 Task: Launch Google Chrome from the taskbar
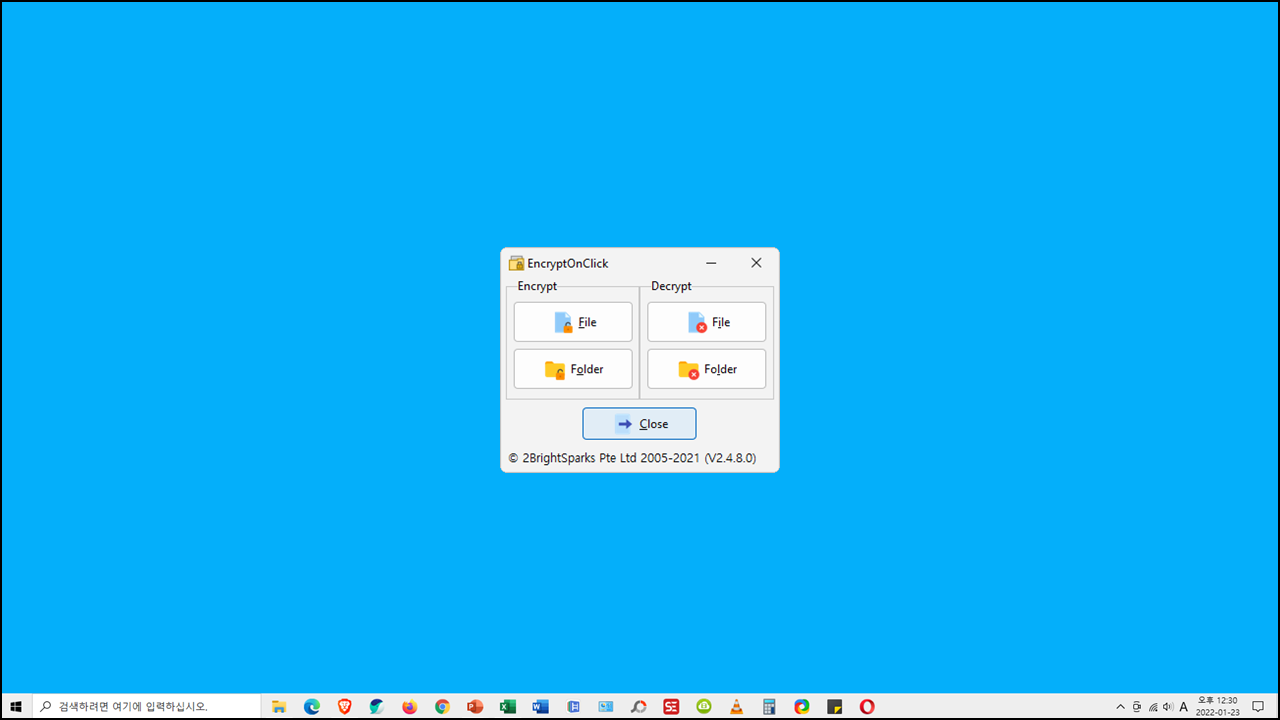(442, 707)
